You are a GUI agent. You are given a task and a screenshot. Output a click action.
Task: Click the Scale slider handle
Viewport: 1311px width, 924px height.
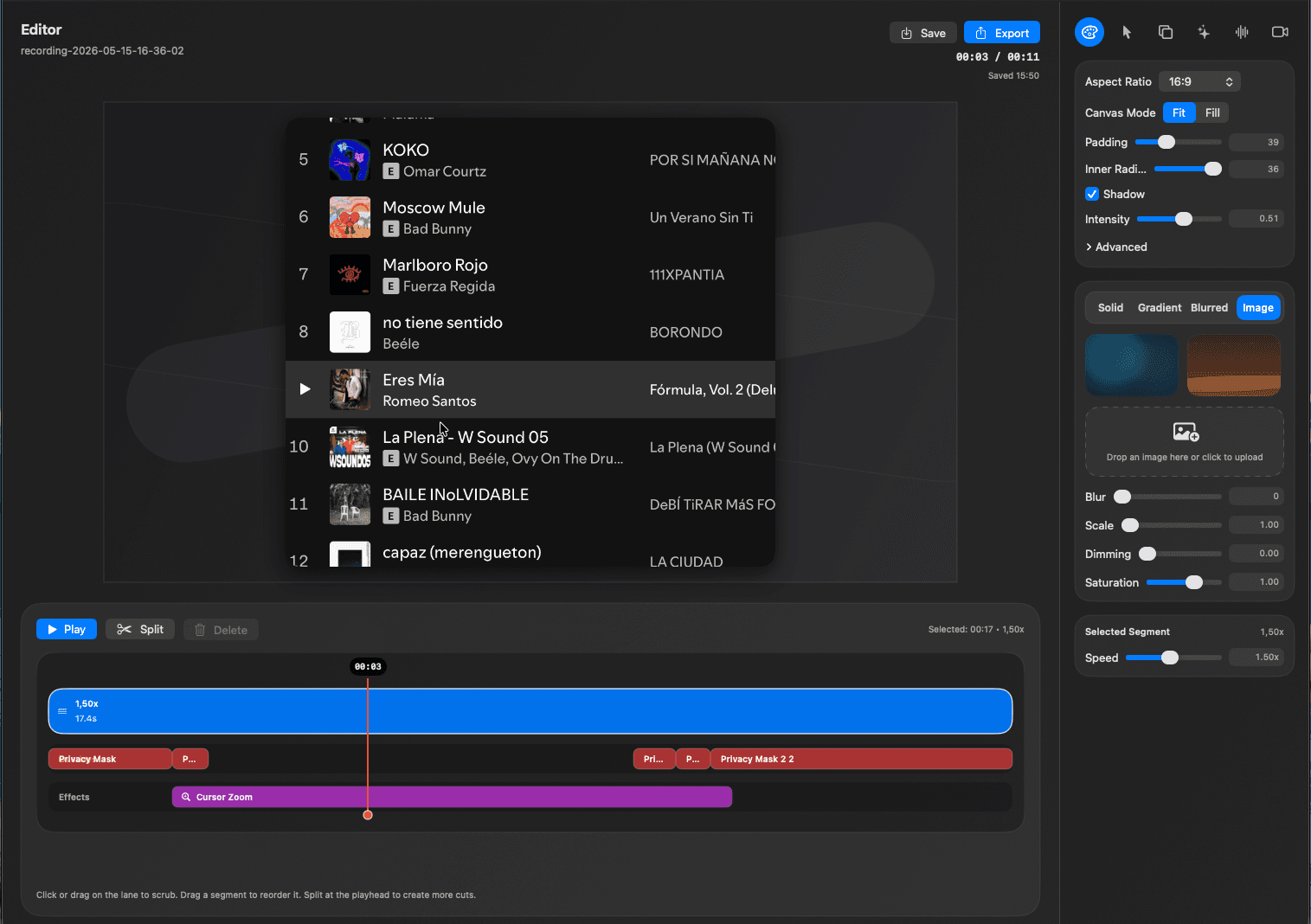(x=1130, y=525)
